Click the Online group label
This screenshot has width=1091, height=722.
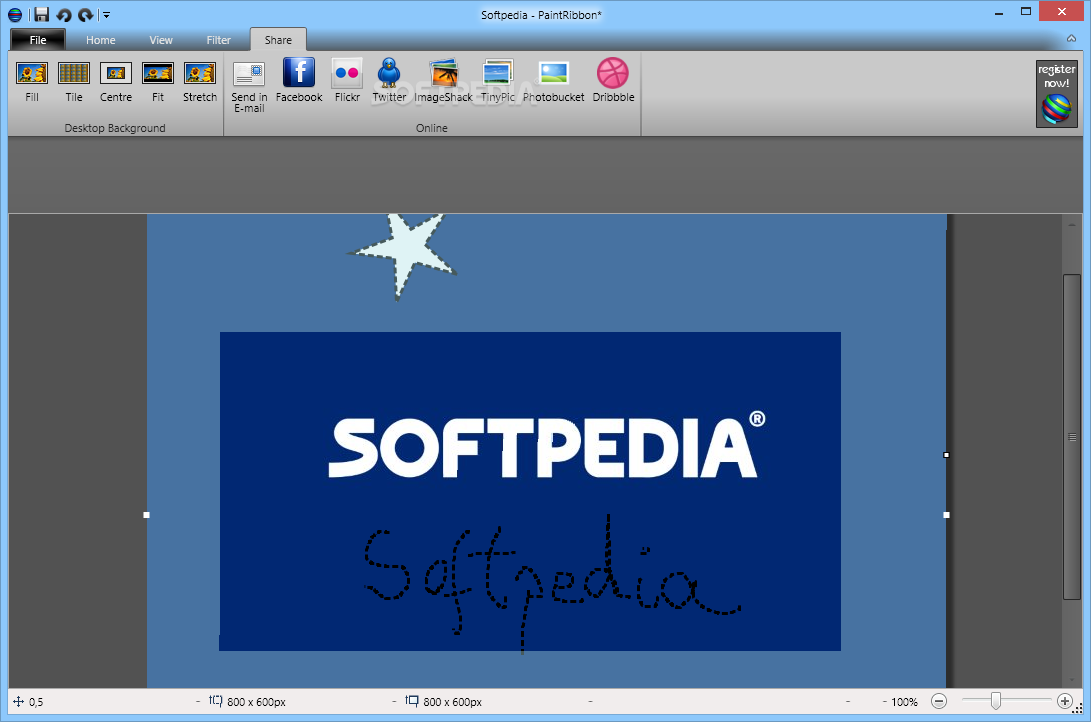point(431,128)
